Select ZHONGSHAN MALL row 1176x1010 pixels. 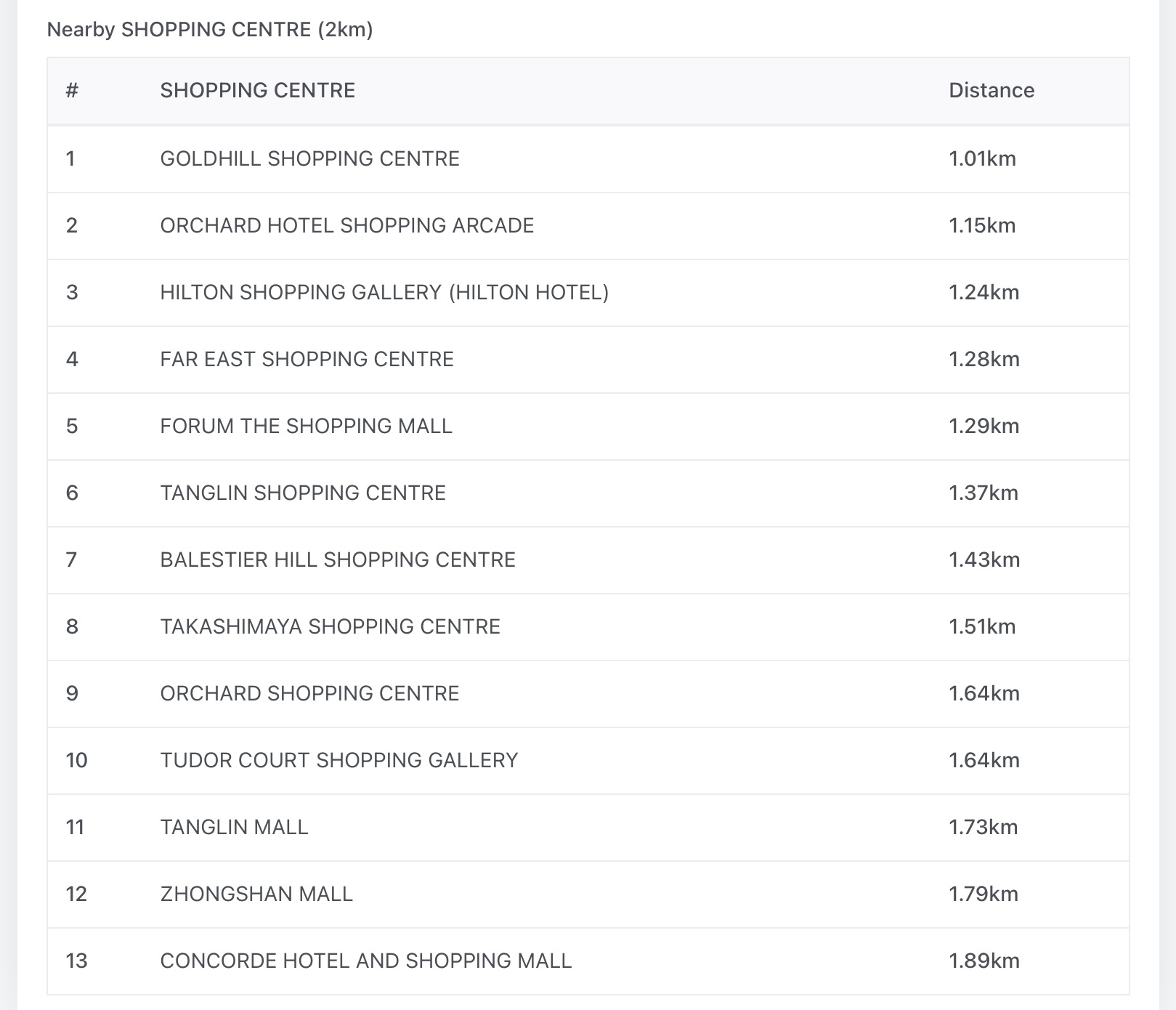(x=256, y=894)
